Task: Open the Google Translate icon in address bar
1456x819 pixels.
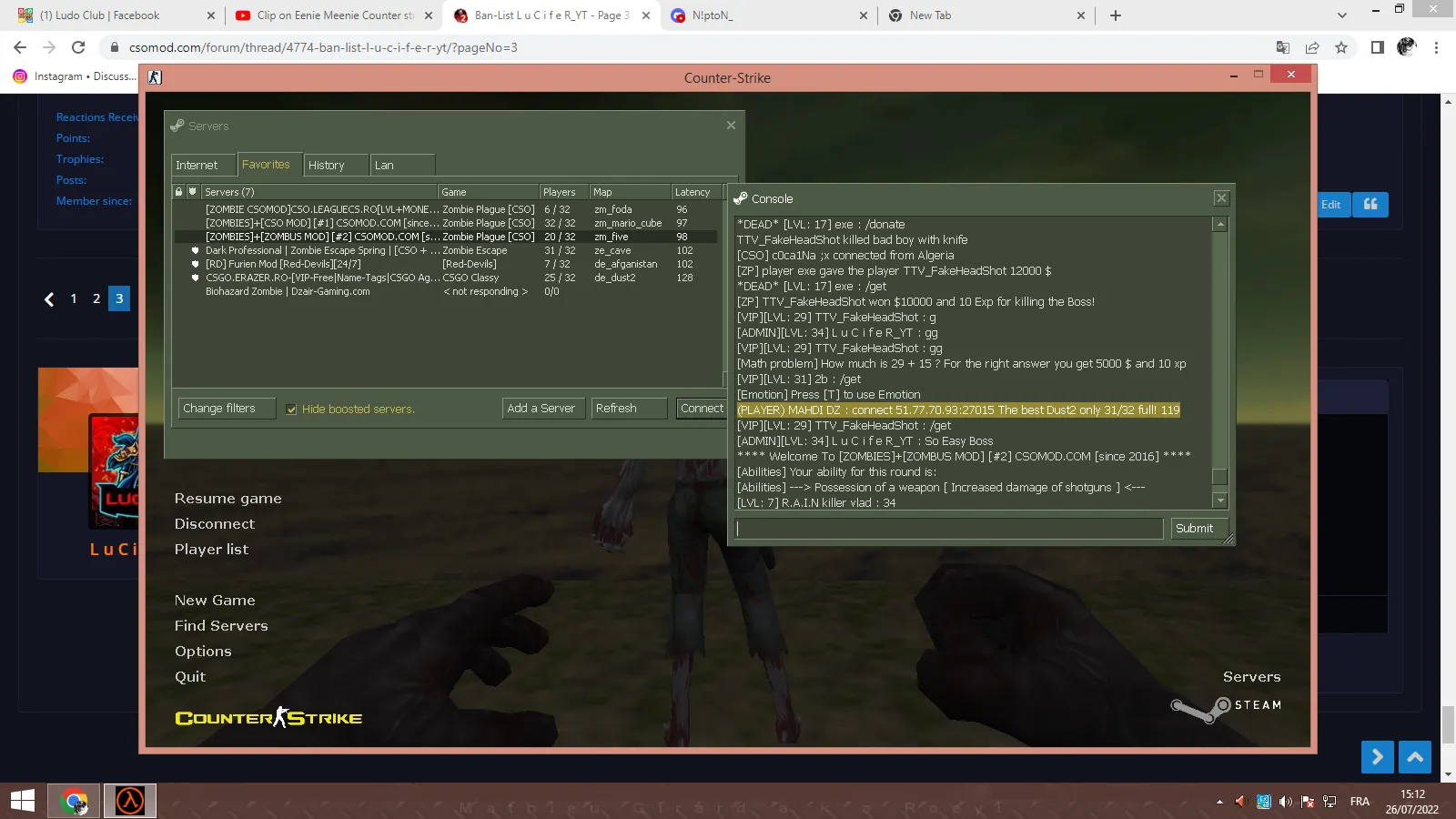Action: click(1283, 47)
